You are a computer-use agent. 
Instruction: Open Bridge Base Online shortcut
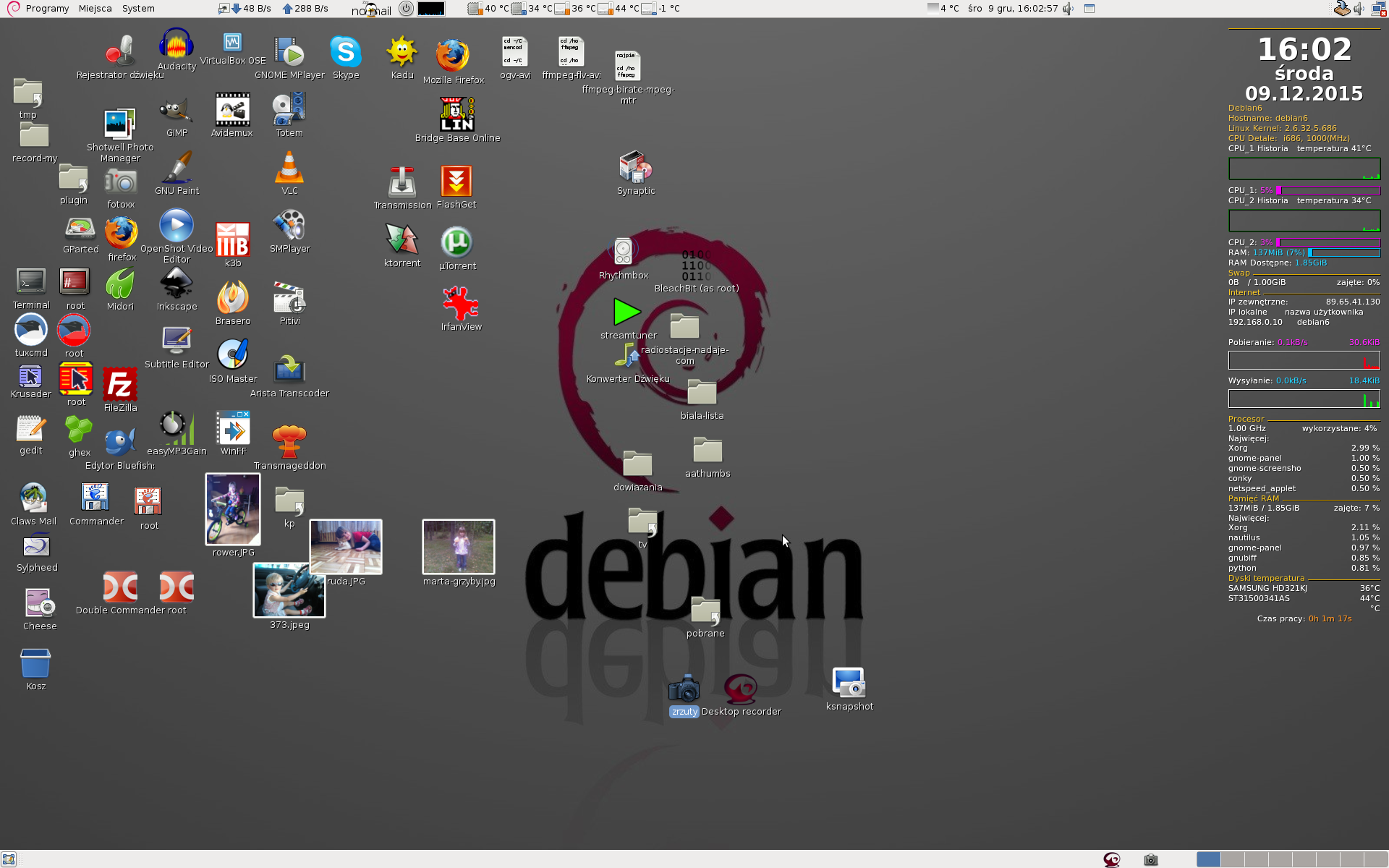click(457, 114)
